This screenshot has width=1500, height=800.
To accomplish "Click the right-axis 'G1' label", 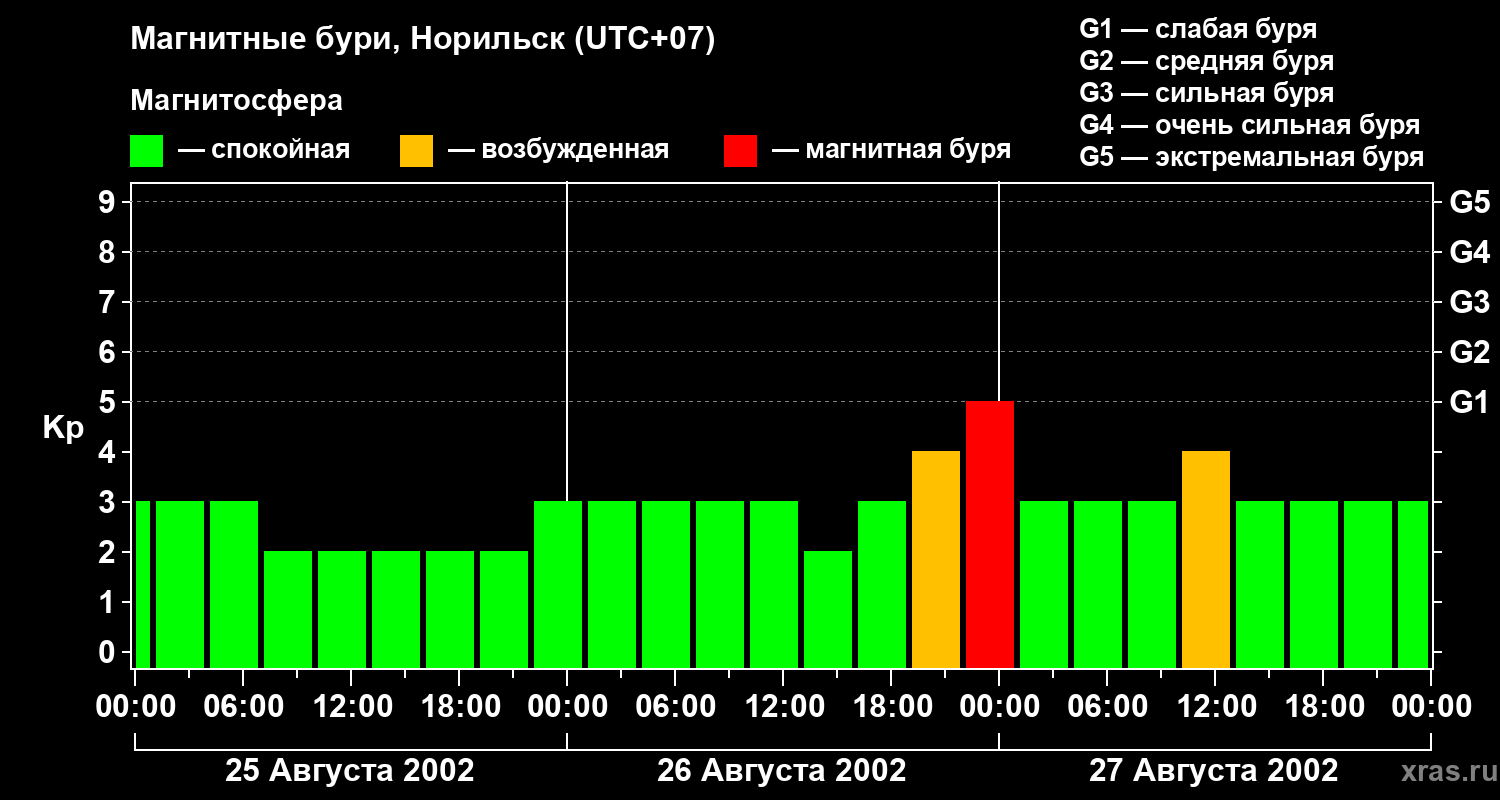I will coord(1470,402).
